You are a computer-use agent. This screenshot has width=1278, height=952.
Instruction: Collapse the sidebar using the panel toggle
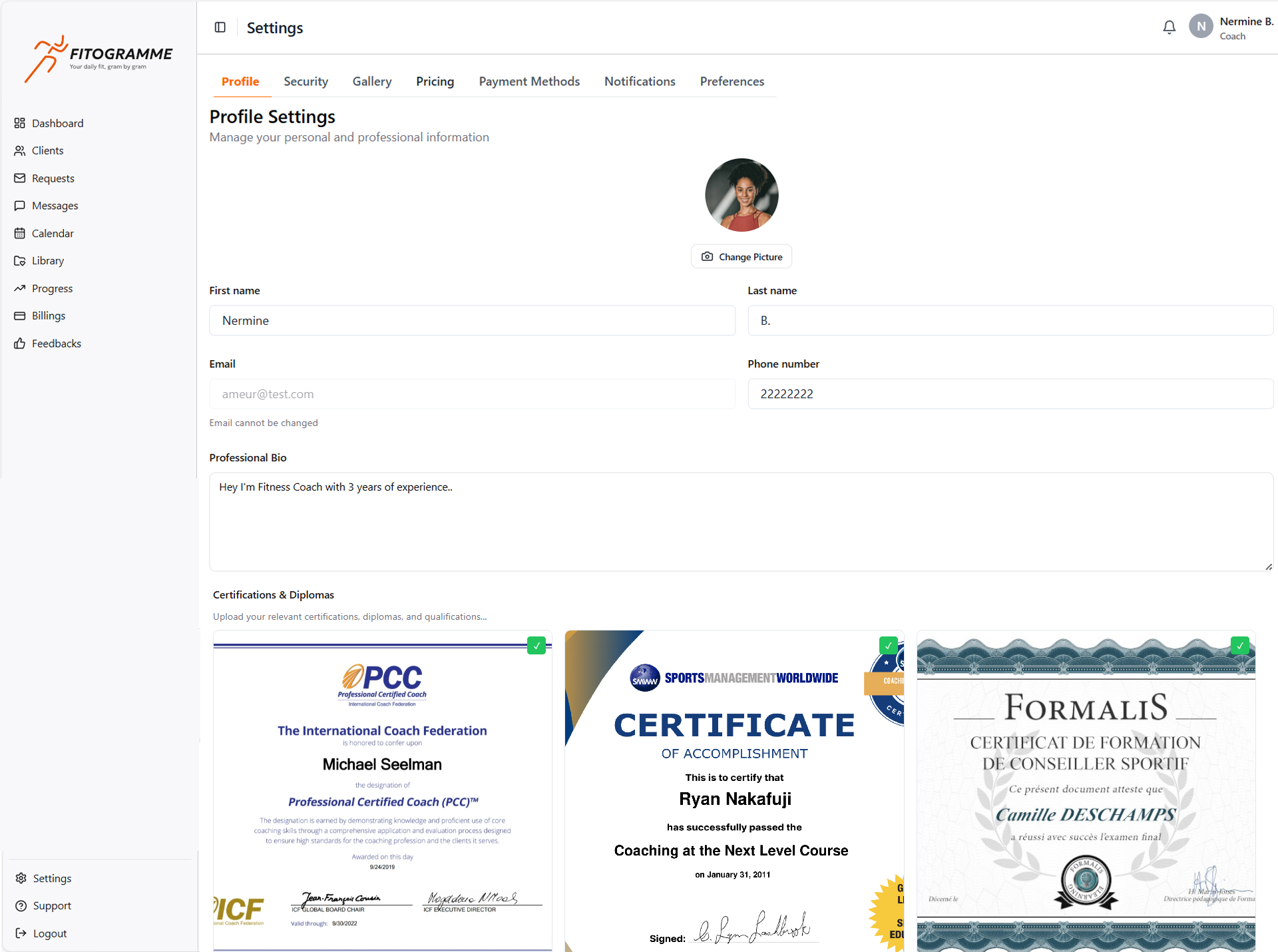pos(220,27)
